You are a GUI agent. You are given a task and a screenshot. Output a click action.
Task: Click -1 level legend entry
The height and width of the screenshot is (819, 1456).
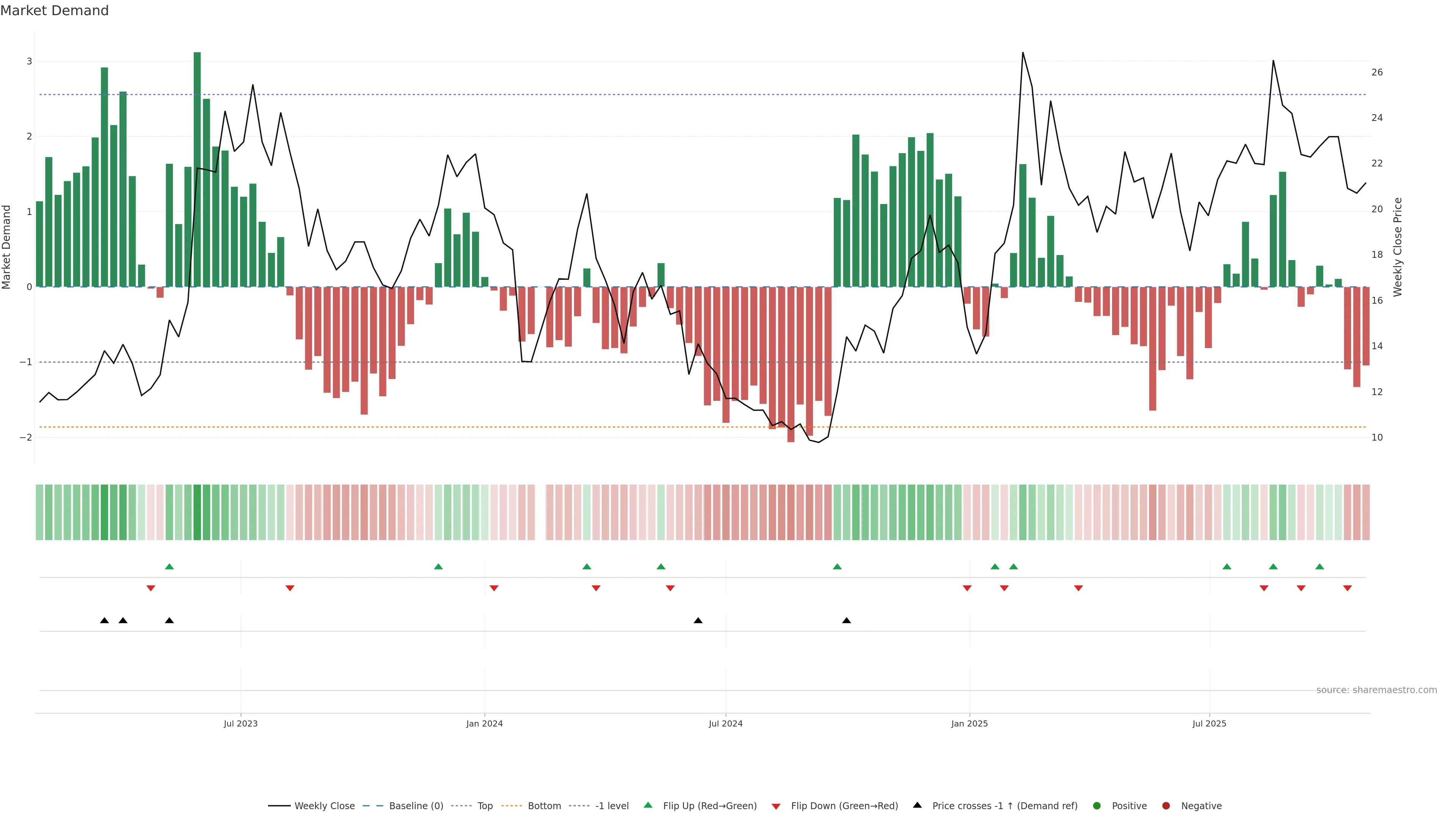(x=612, y=805)
